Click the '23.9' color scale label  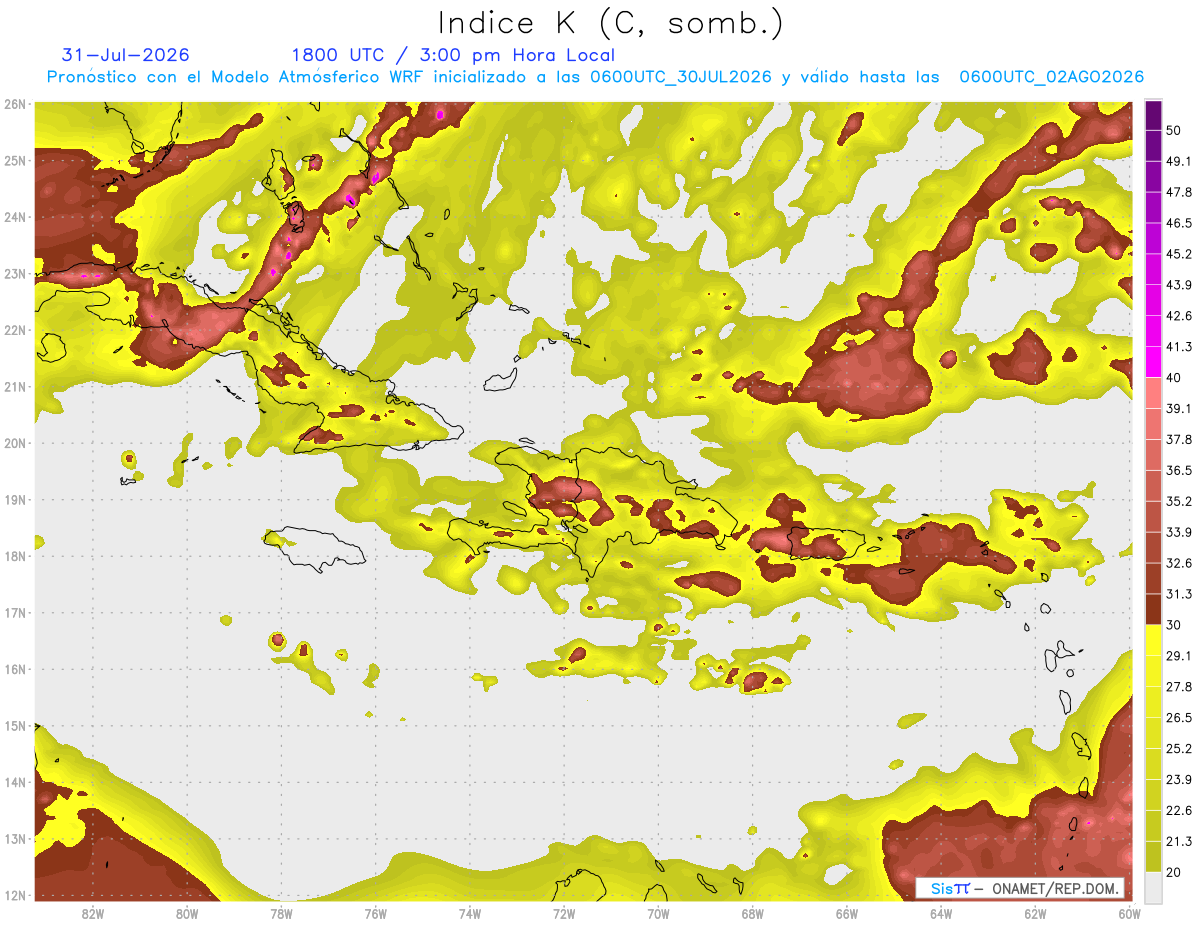tap(1179, 779)
